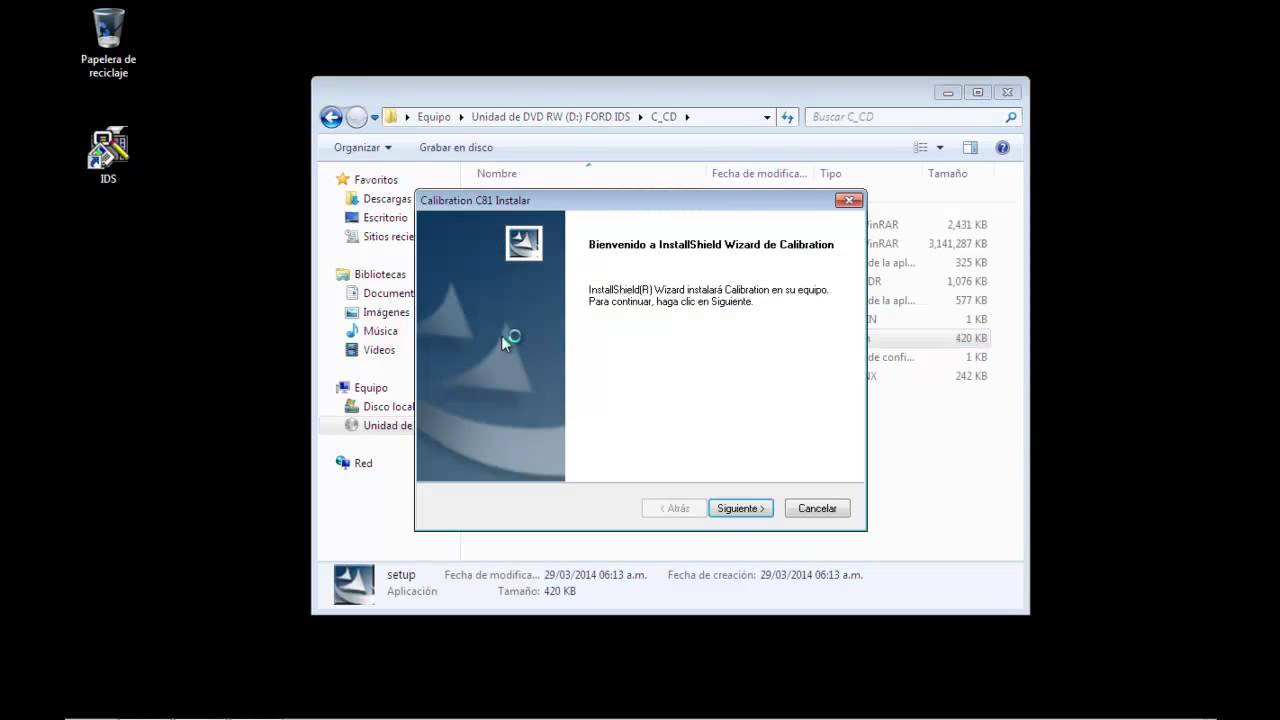This screenshot has width=1280, height=720.
Task: Select the file row sized 2,431 KB
Action: 927,225
